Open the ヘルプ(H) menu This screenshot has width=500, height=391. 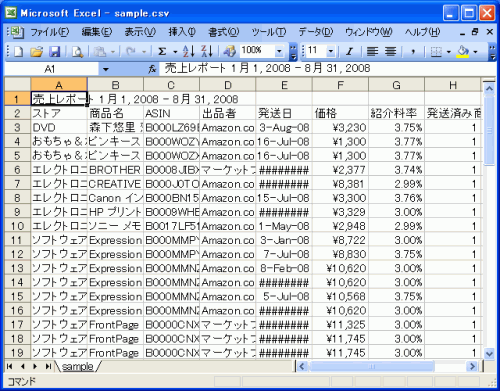[422, 32]
